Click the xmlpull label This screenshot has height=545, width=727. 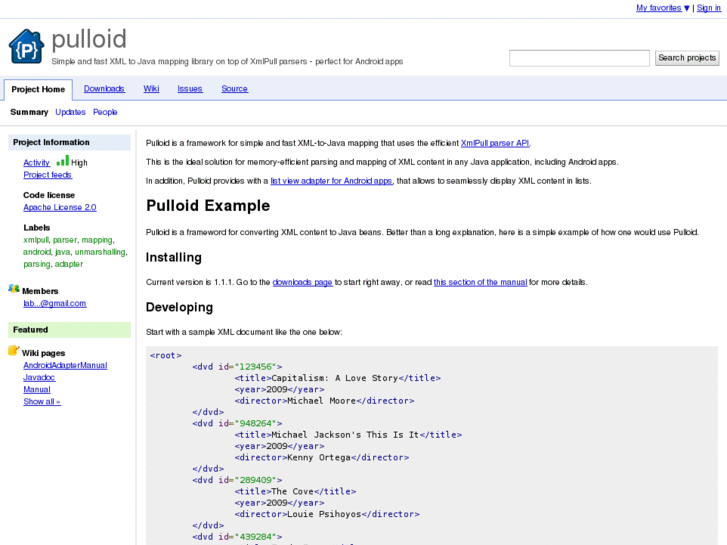coord(36,240)
